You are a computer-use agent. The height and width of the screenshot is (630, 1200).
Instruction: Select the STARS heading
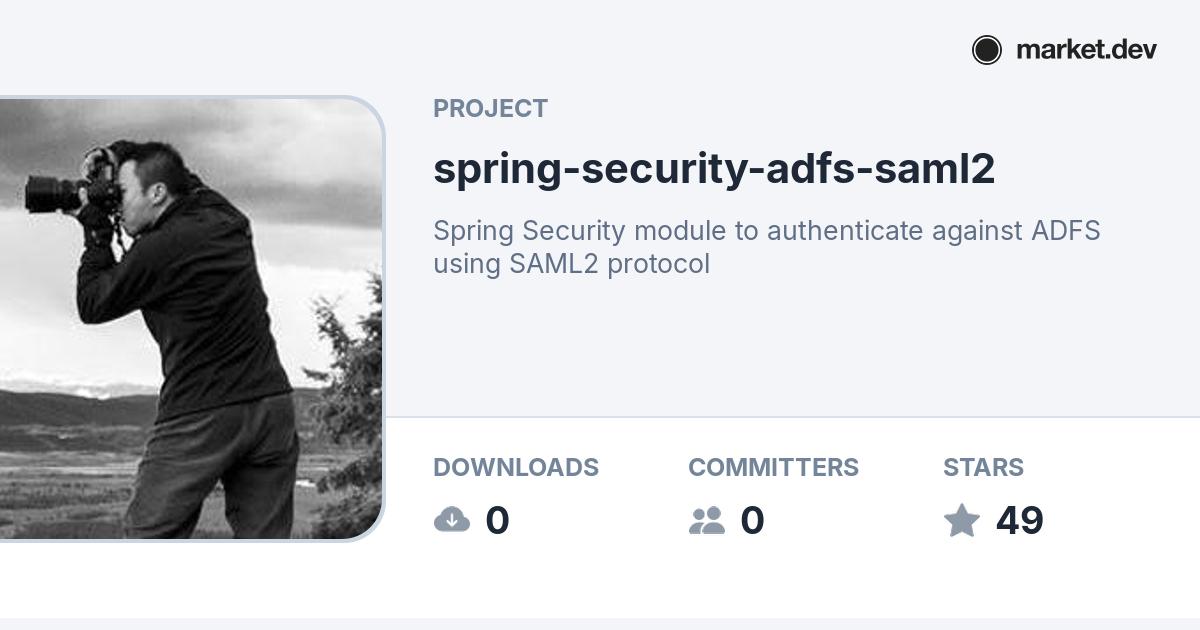click(983, 467)
